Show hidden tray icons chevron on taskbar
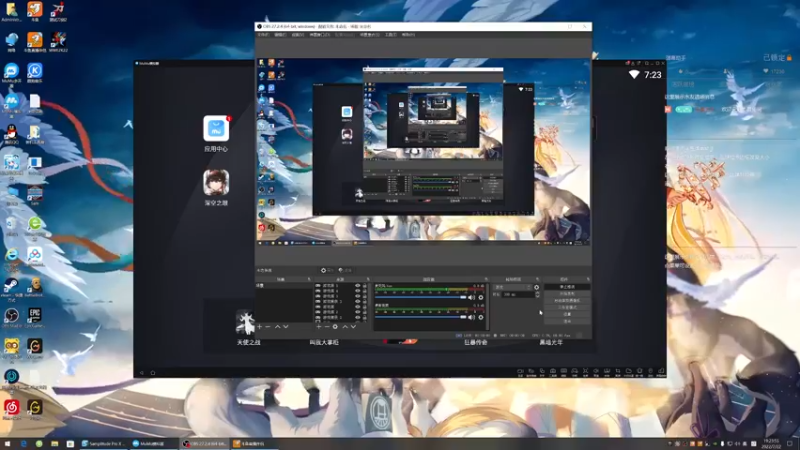This screenshot has height=450, width=800. (x=670, y=444)
